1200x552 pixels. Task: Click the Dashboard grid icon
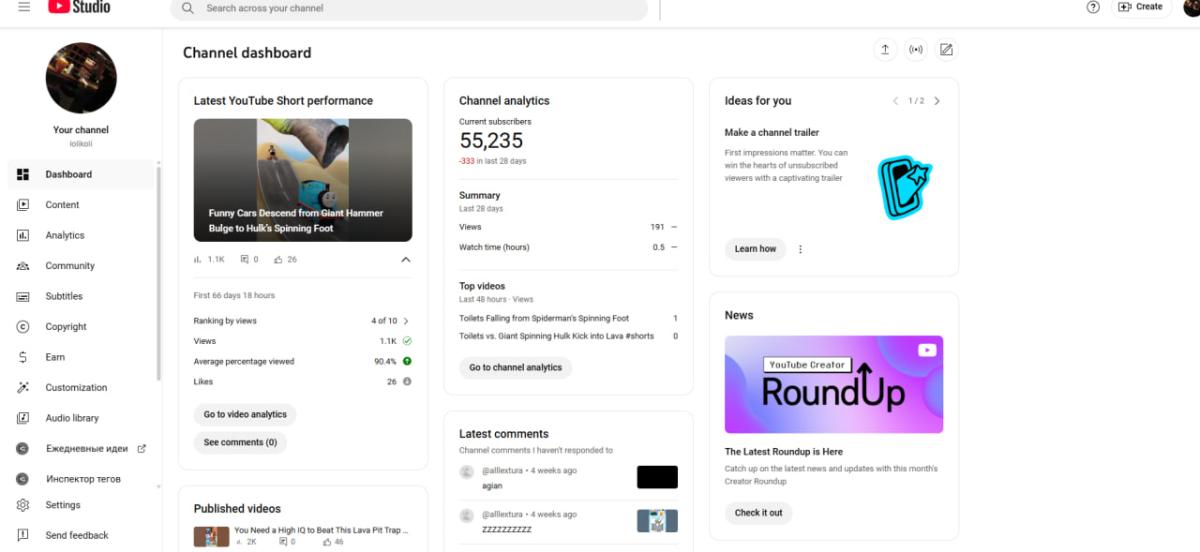(x=23, y=174)
